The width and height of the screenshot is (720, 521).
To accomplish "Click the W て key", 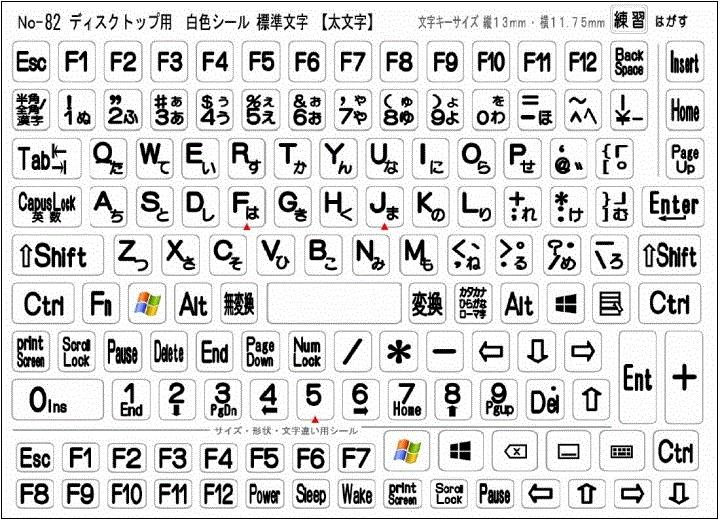I will [155, 159].
